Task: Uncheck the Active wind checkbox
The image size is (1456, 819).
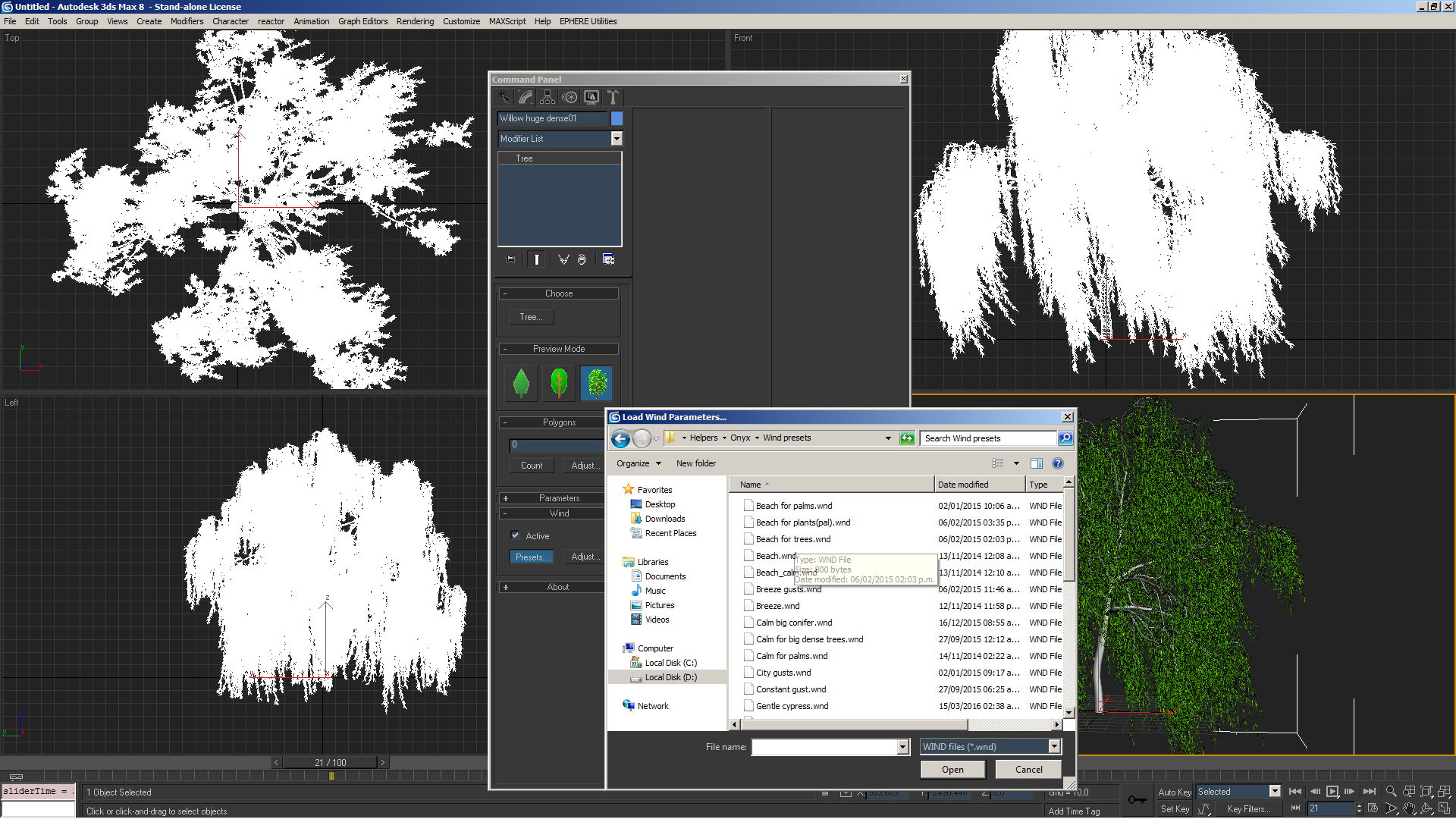Action: point(516,535)
